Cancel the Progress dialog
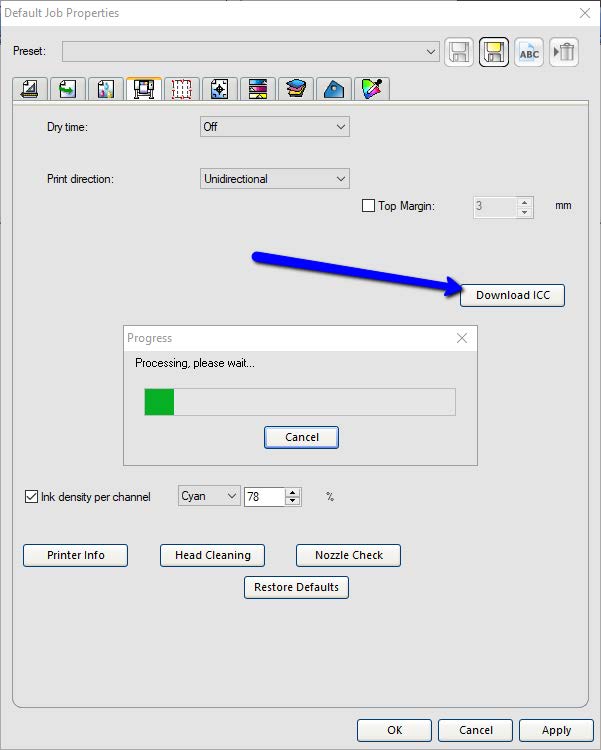Screen dimensions: 601x750 pyautogui.click(x=301, y=437)
